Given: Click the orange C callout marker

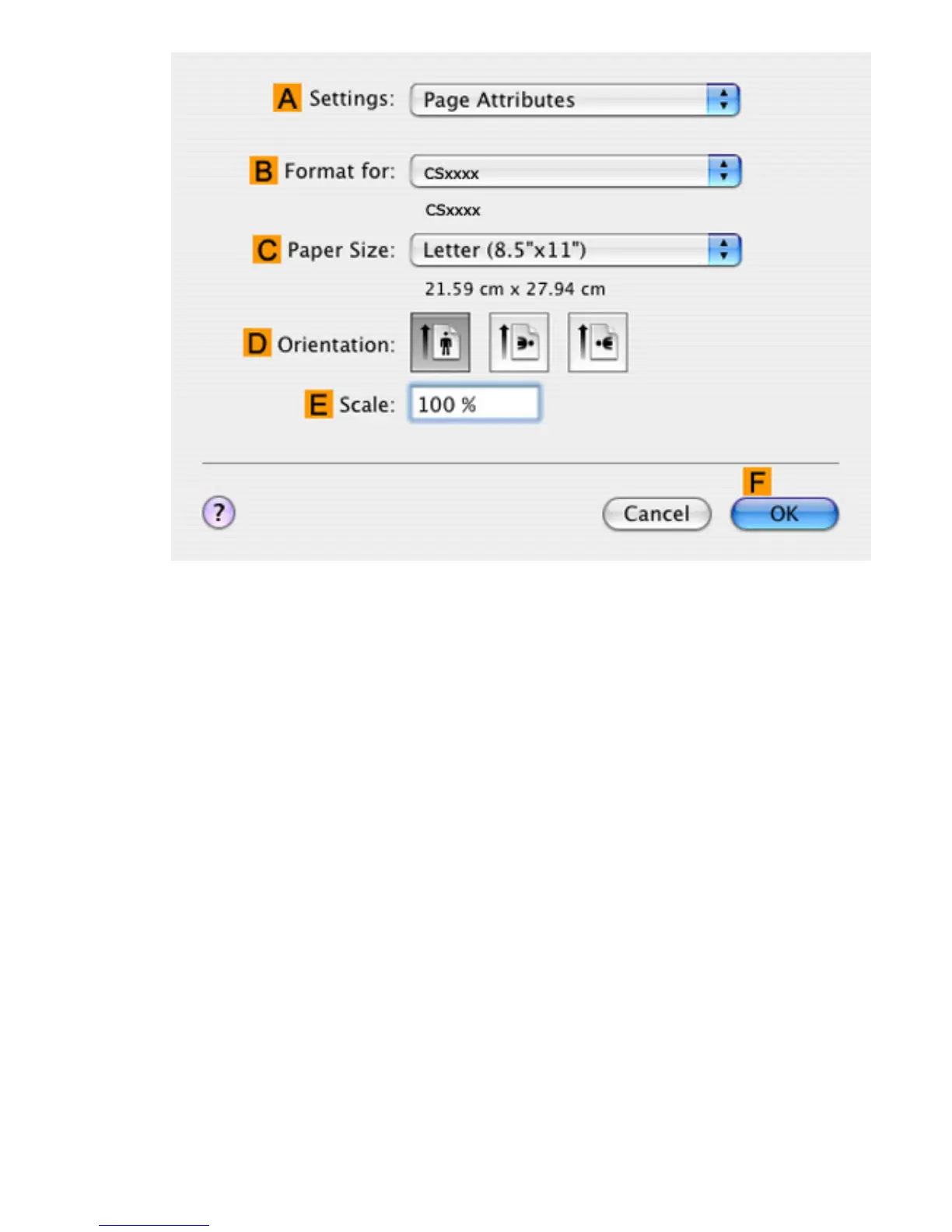Looking at the screenshot, I should 267,250.
